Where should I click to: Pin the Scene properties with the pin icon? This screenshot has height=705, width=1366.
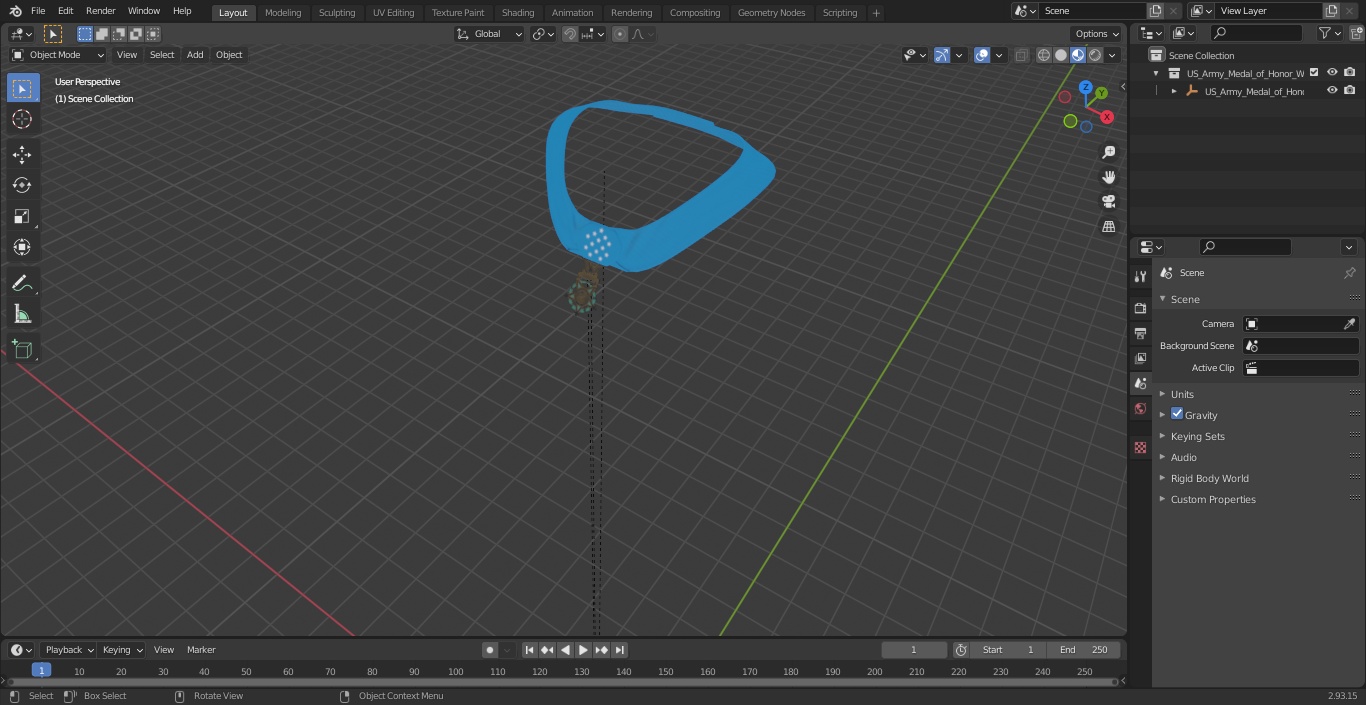coord(1349,273)
